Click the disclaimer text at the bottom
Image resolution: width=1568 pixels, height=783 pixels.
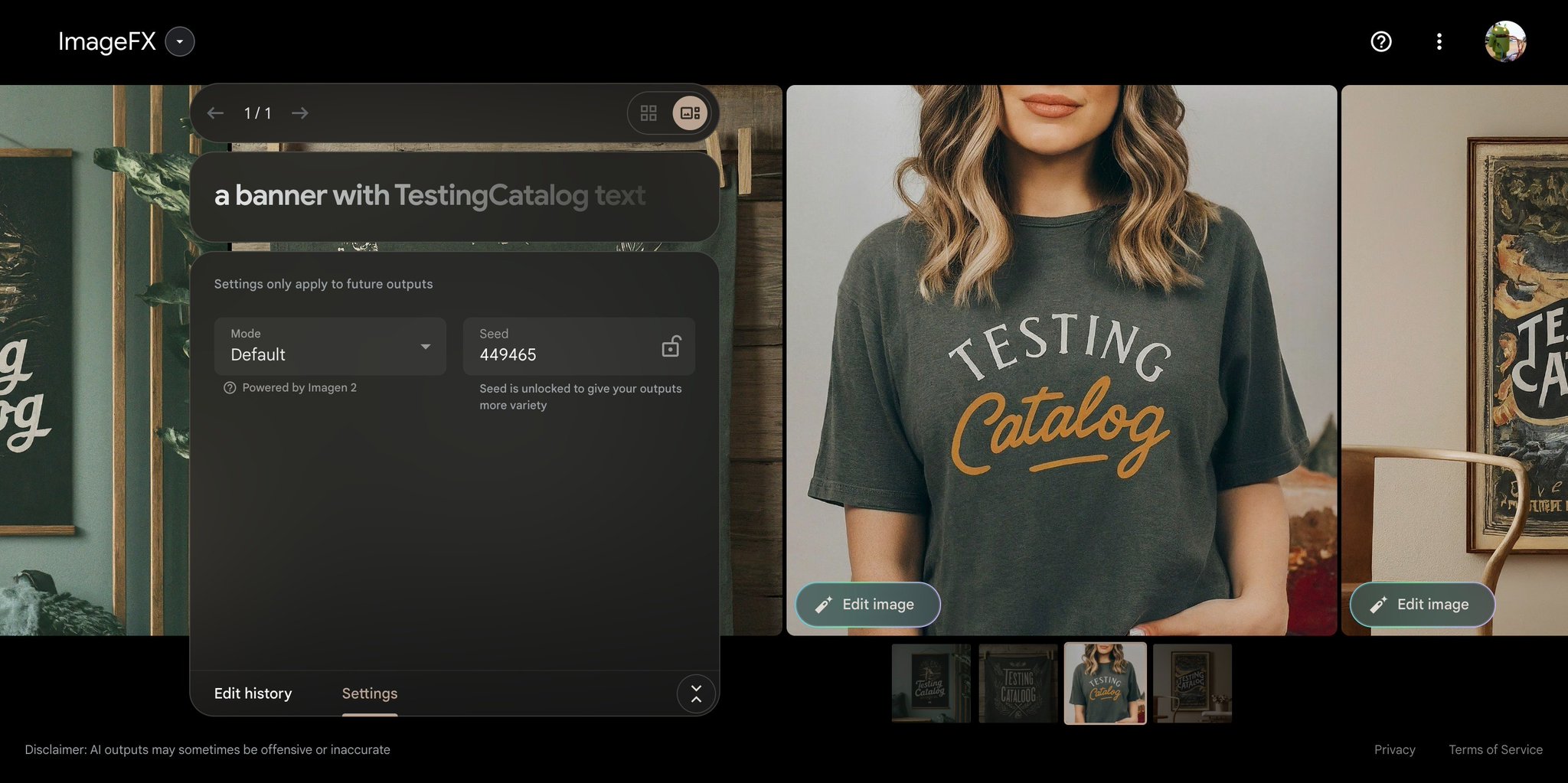(207, 750)
